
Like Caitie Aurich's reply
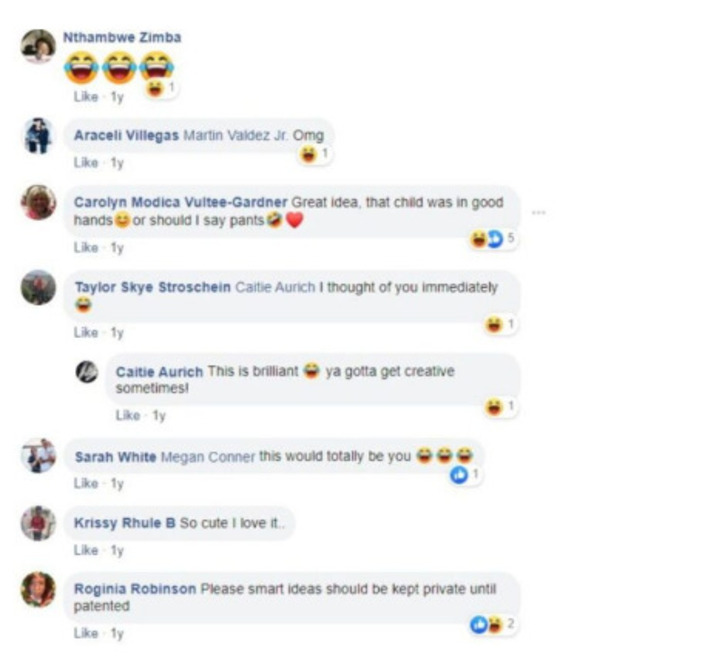128,416
